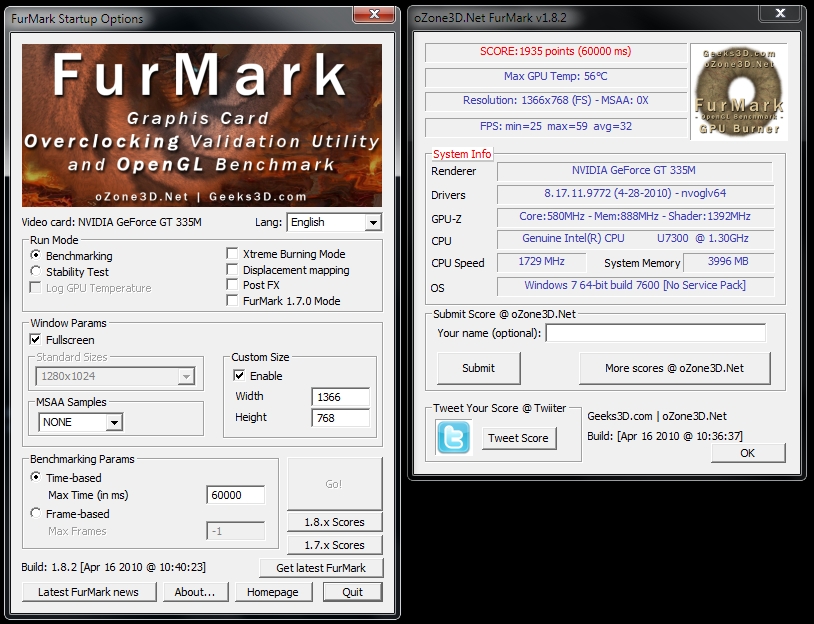The width and height of the screenshot is (814, 624).
Task: Open the About dialog
Action: (x=195, y=592)
